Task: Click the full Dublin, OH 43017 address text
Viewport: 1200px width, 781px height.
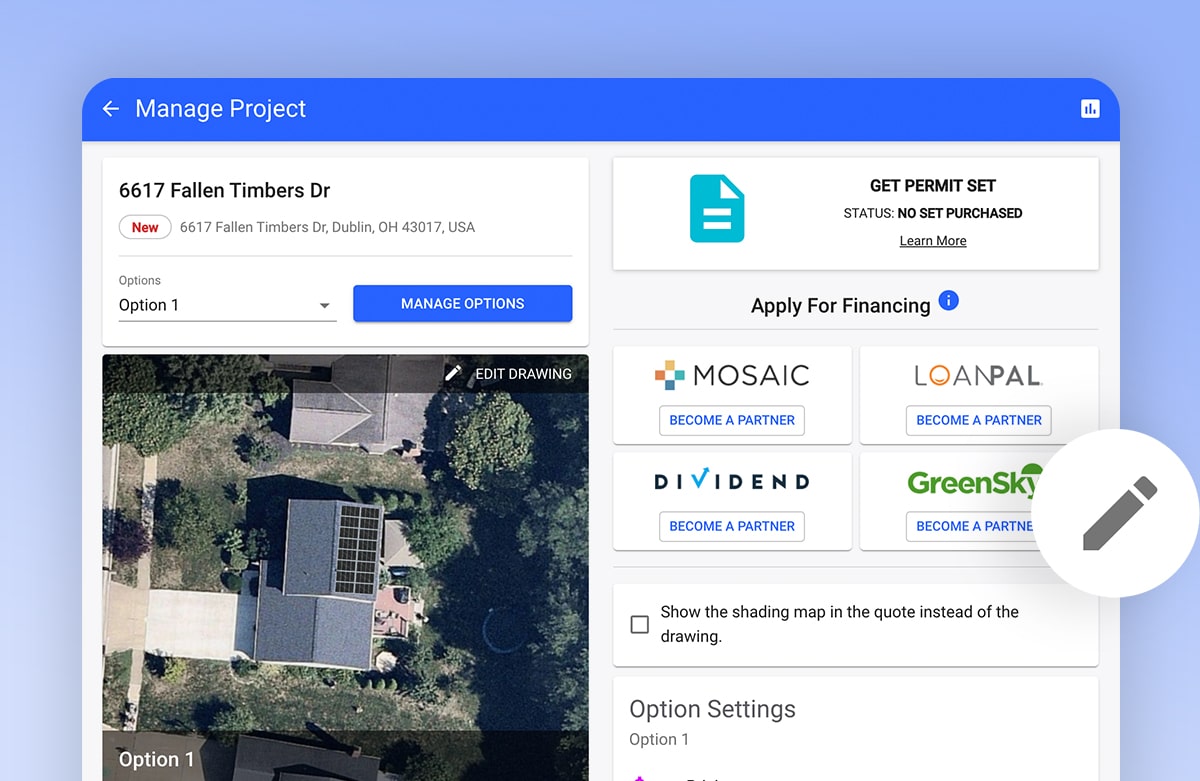Action: click(328, 228)
